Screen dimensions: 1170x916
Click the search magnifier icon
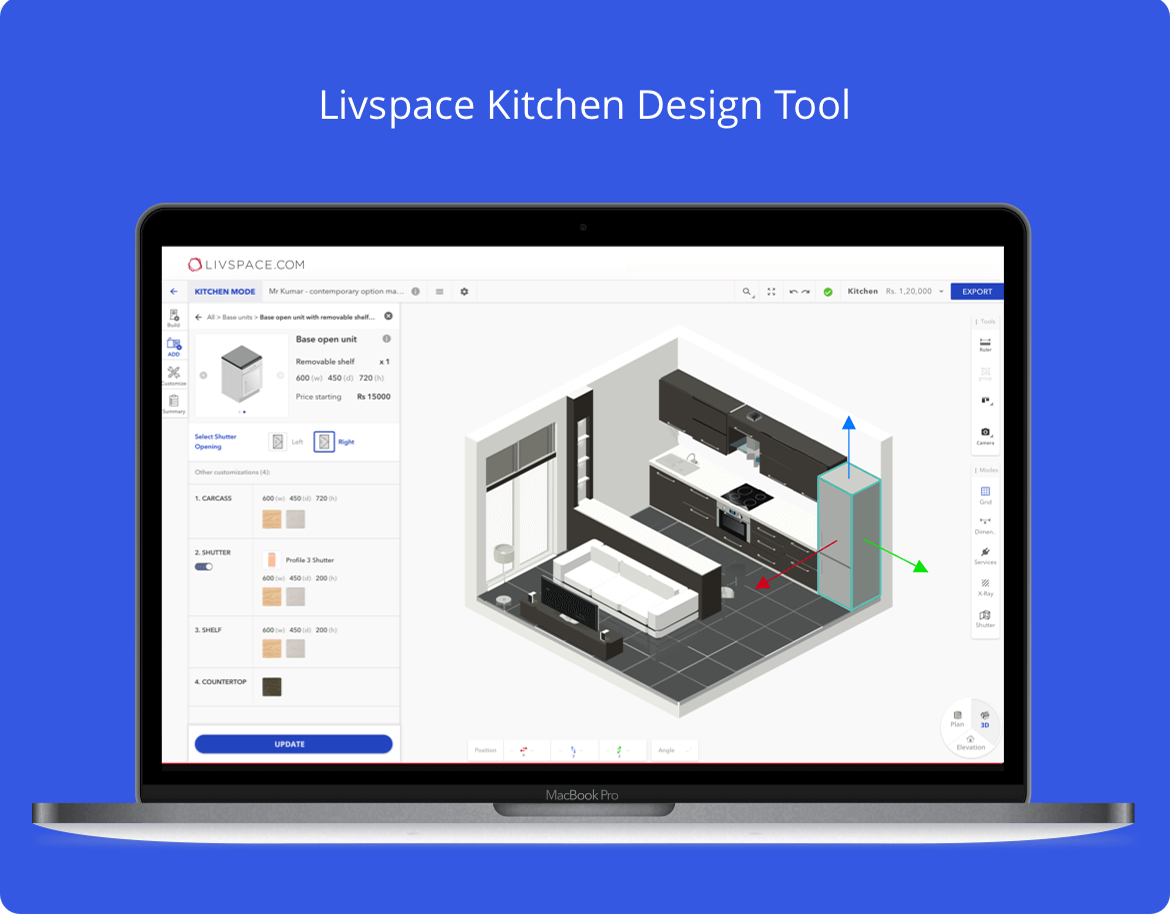746,292
